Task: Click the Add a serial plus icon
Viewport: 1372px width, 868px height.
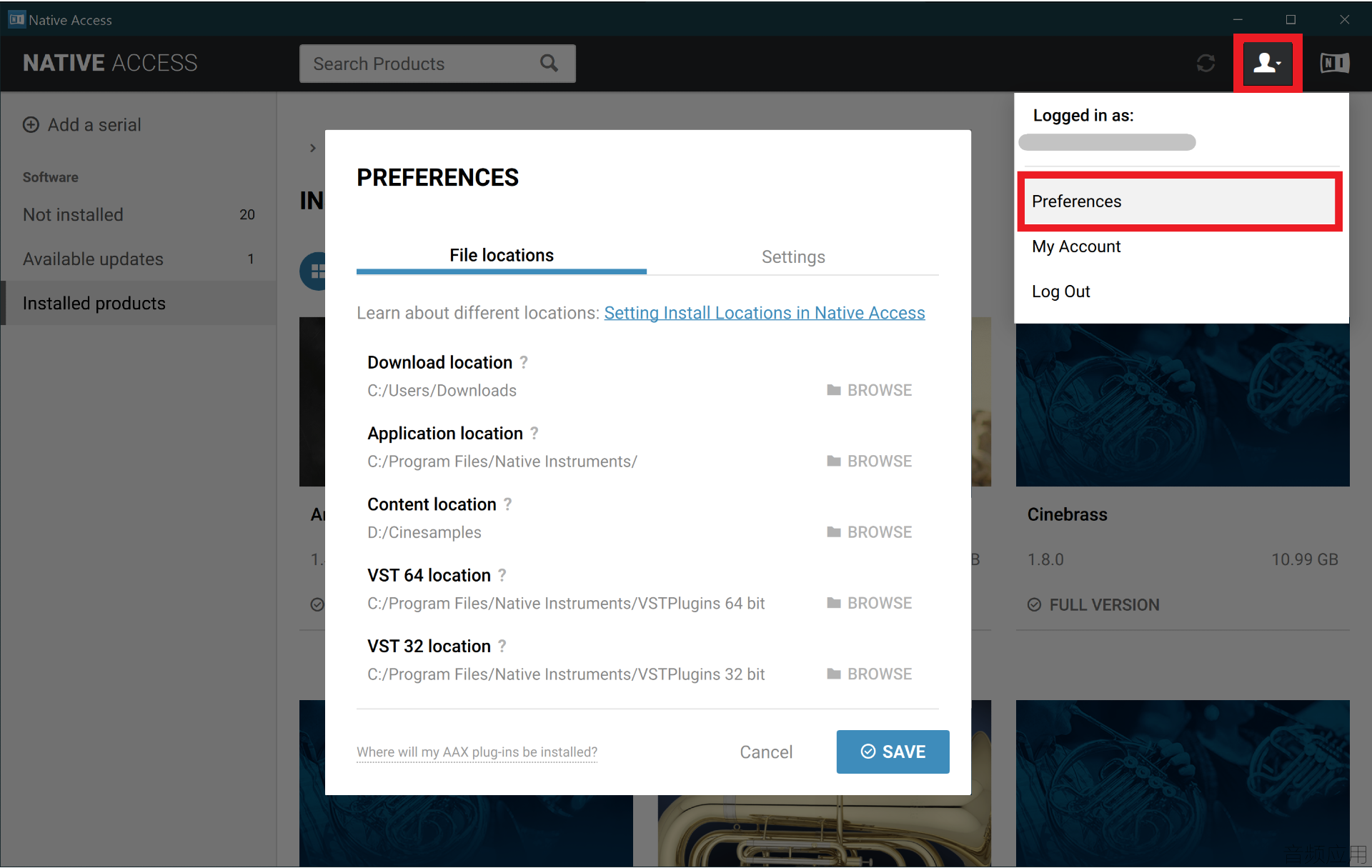Action: [31, 125]
